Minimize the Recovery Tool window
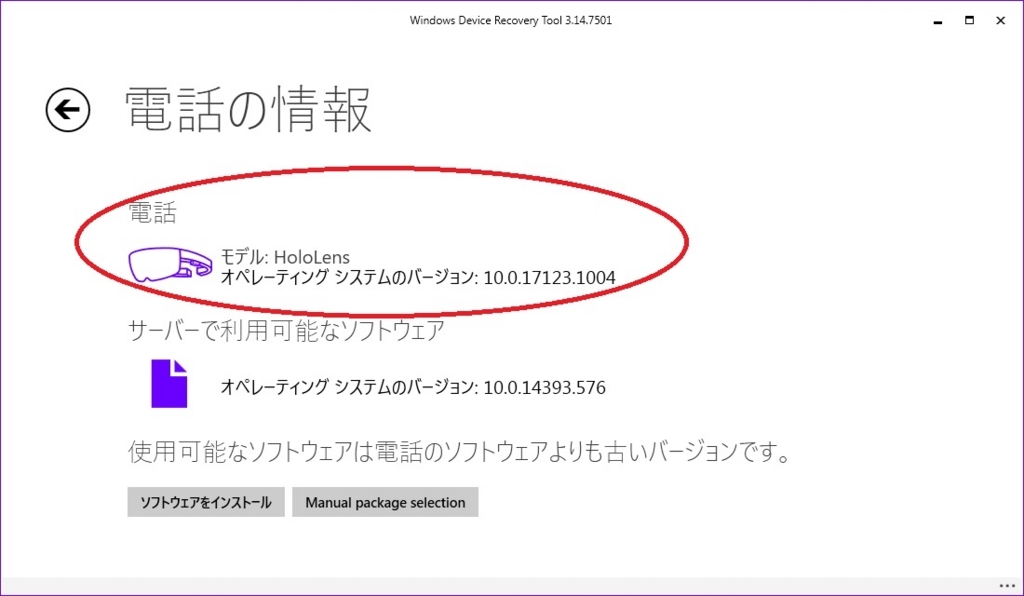 coord(938,21)
